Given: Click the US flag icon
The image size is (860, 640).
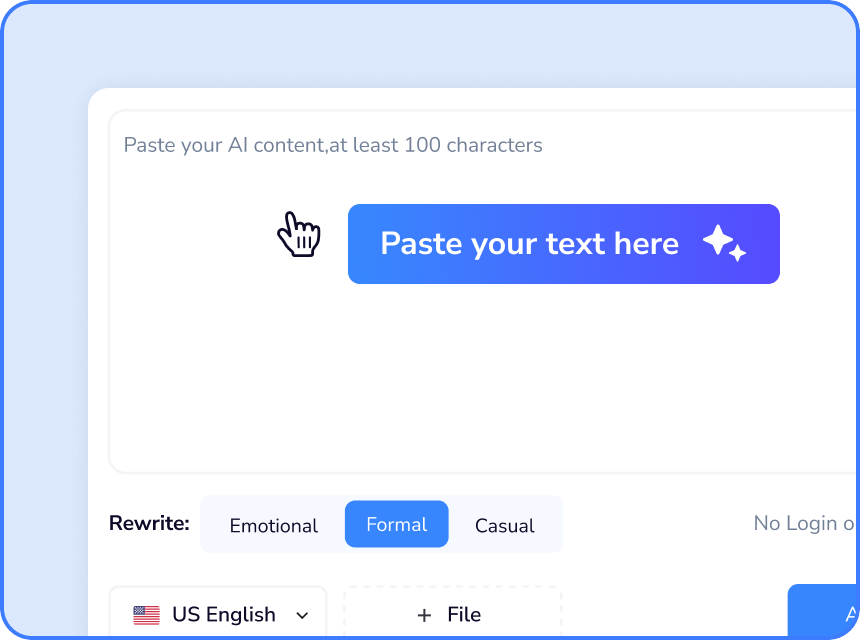Looking at the screenshot, I should [x=146, y=615].
